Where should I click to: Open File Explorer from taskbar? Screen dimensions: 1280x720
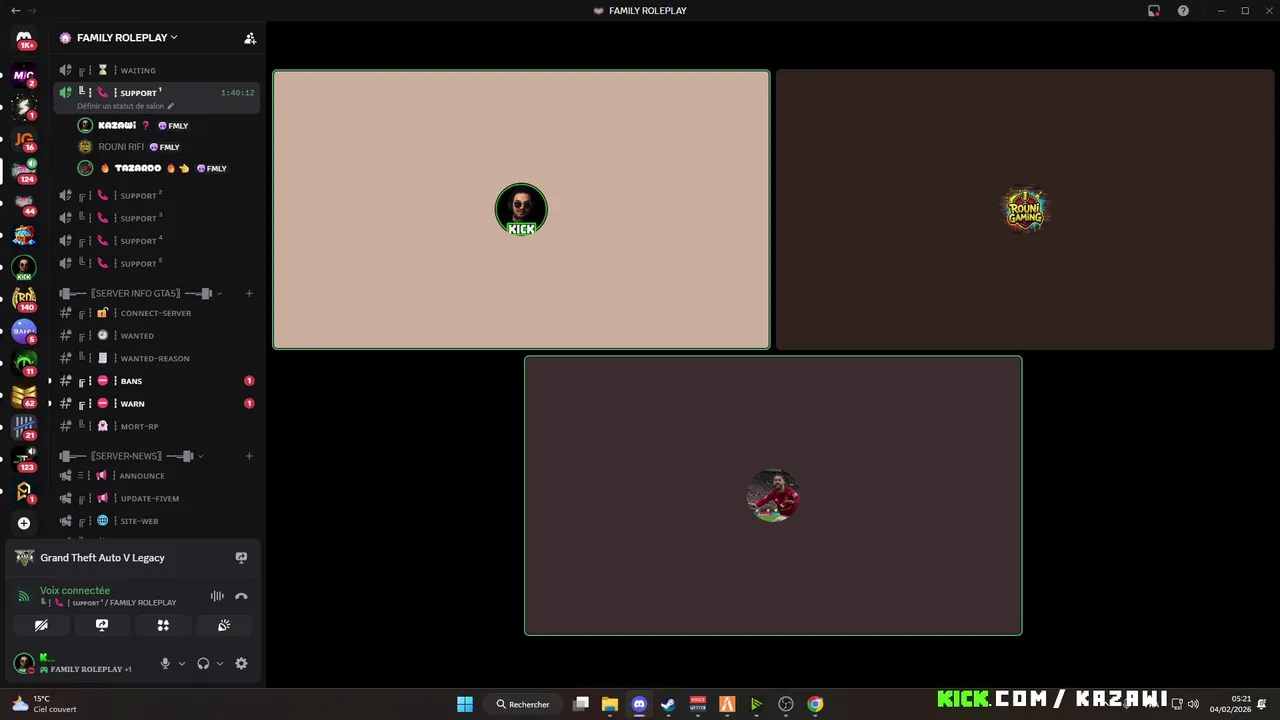(610, 704)
